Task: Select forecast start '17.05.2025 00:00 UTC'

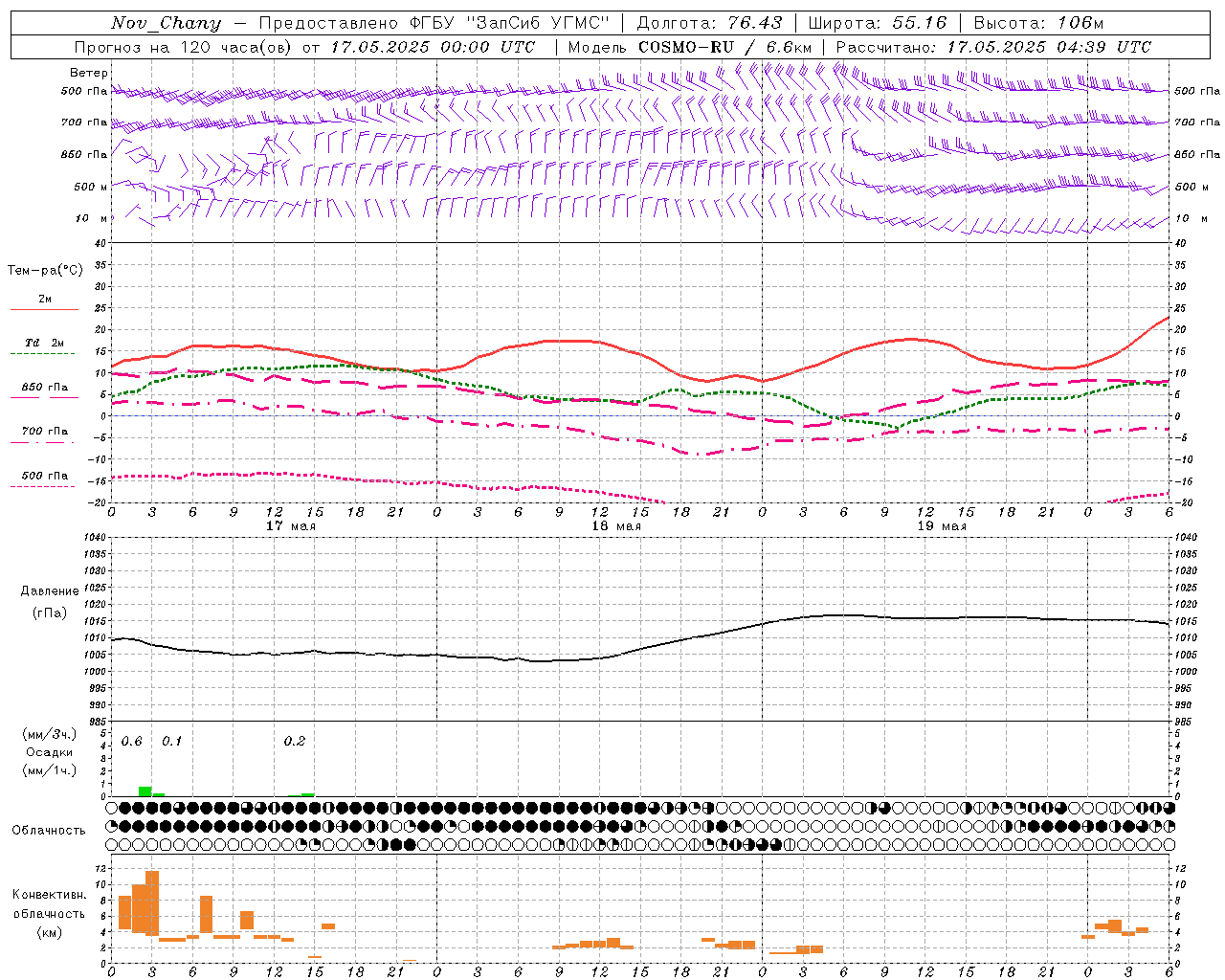Action: pos(433,47)
